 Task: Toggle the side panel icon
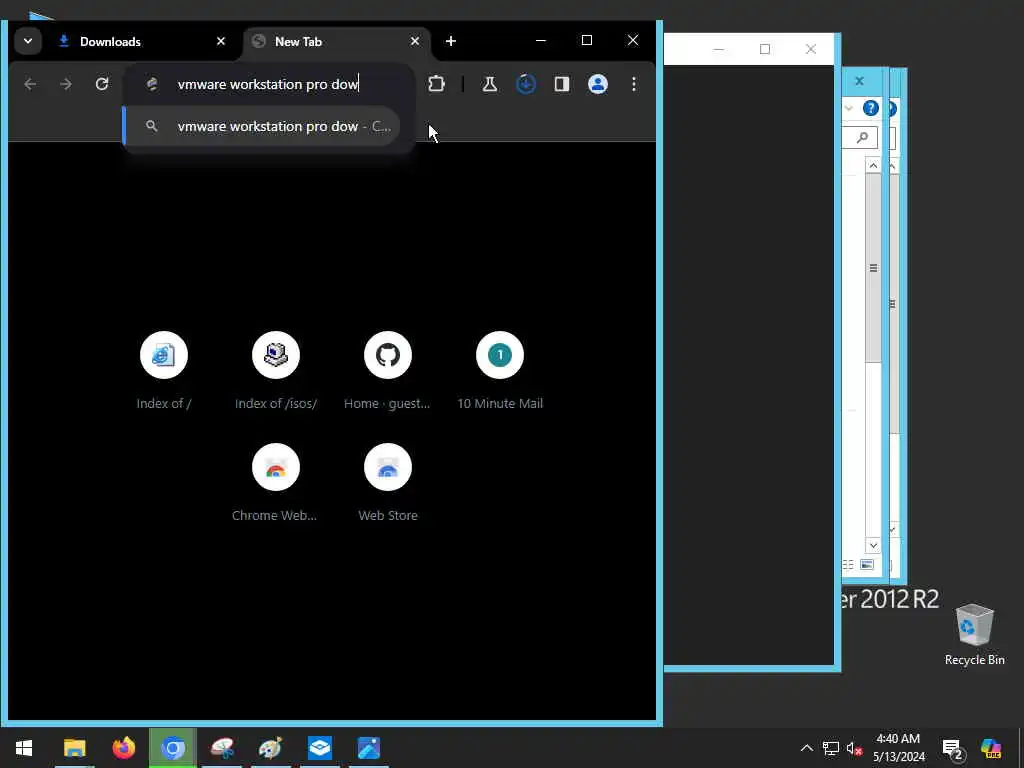point(562,84)
